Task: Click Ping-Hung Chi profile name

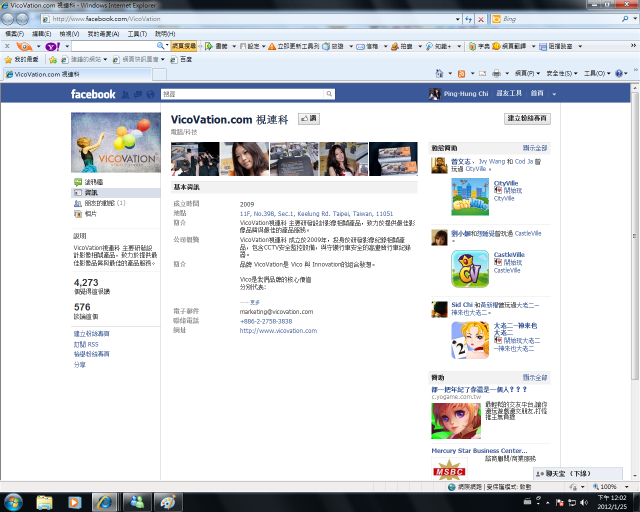Action: tap(466, 94)
